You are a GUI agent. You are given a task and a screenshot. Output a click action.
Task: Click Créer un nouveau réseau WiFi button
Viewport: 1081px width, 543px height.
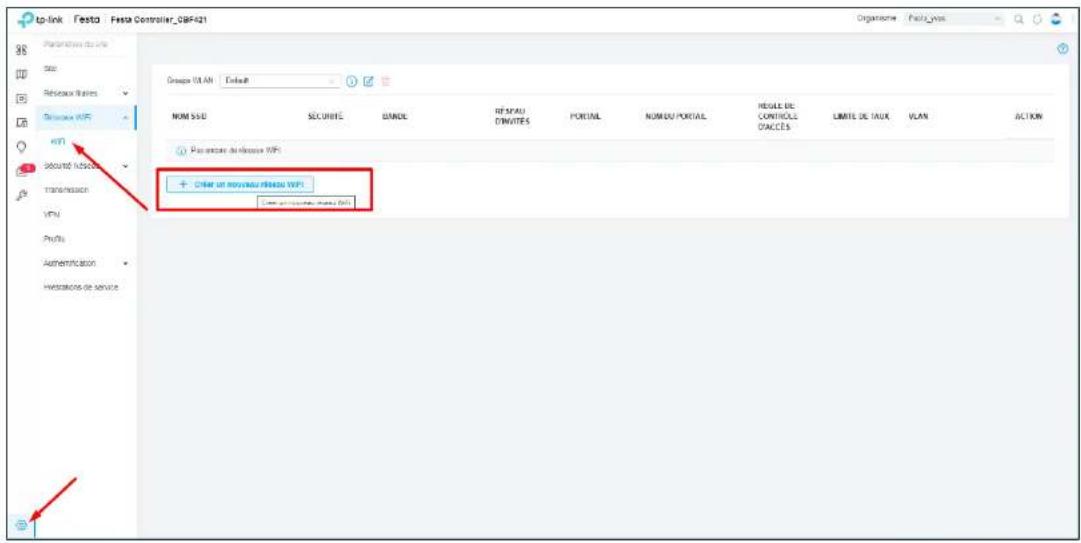pos(240,185)
